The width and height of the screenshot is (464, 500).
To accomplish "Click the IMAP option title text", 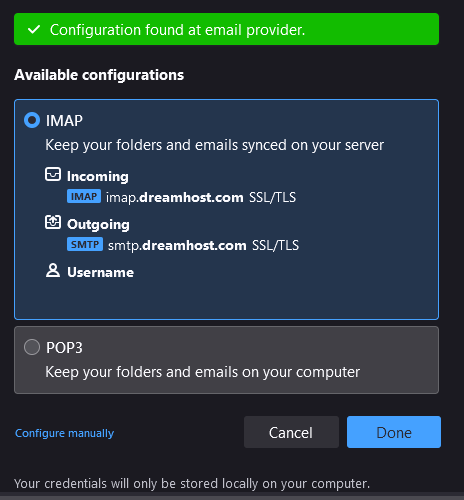I will pos(64,121).
